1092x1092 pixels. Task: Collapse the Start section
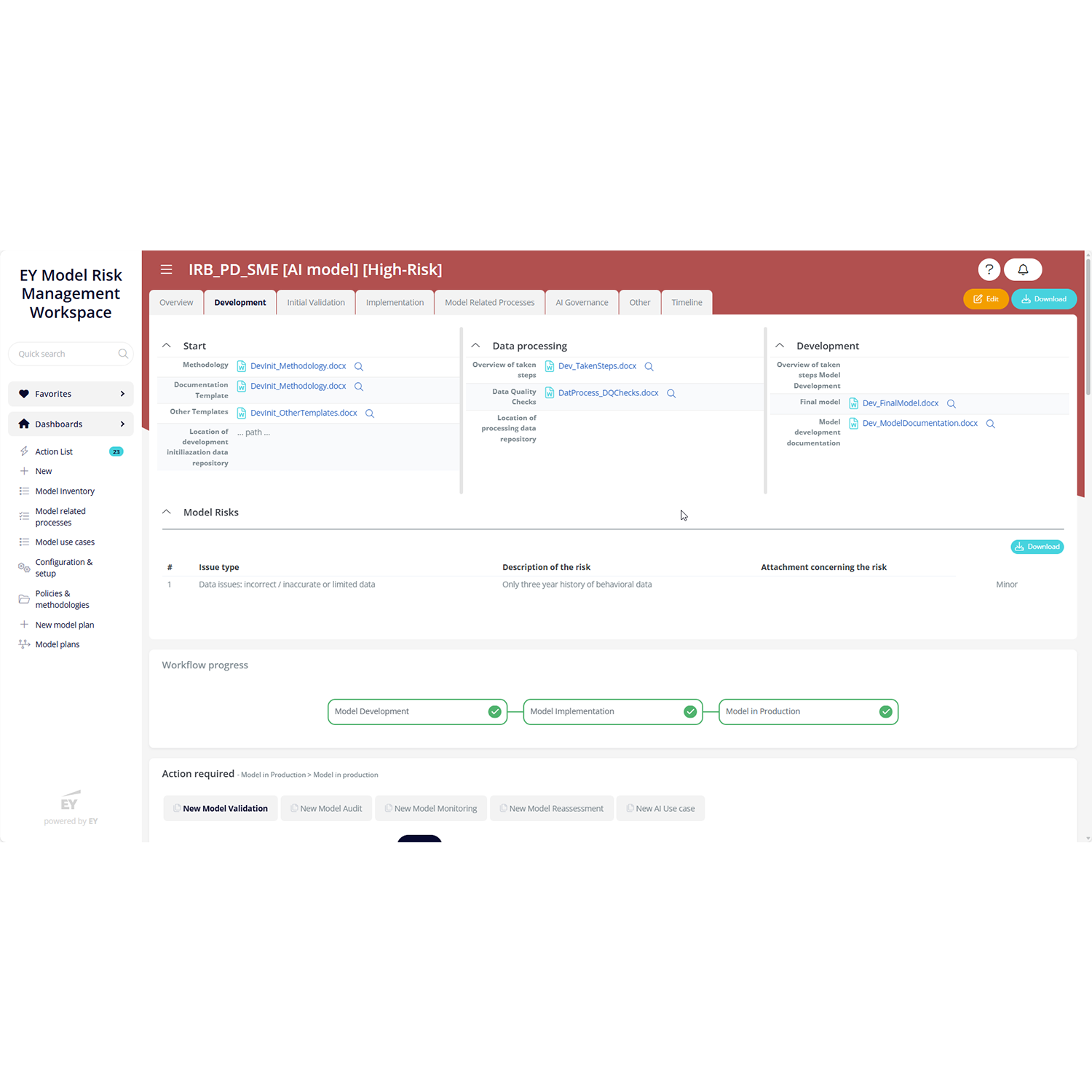tap(167, 346)
